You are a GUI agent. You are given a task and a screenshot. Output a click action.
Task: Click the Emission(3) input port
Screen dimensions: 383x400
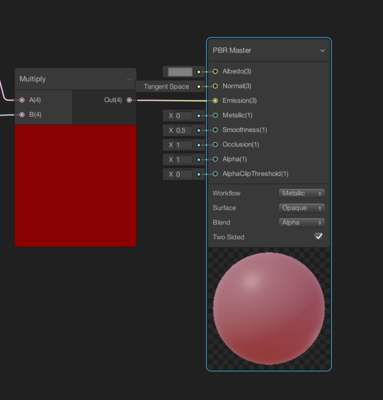(x=215, y=101)
